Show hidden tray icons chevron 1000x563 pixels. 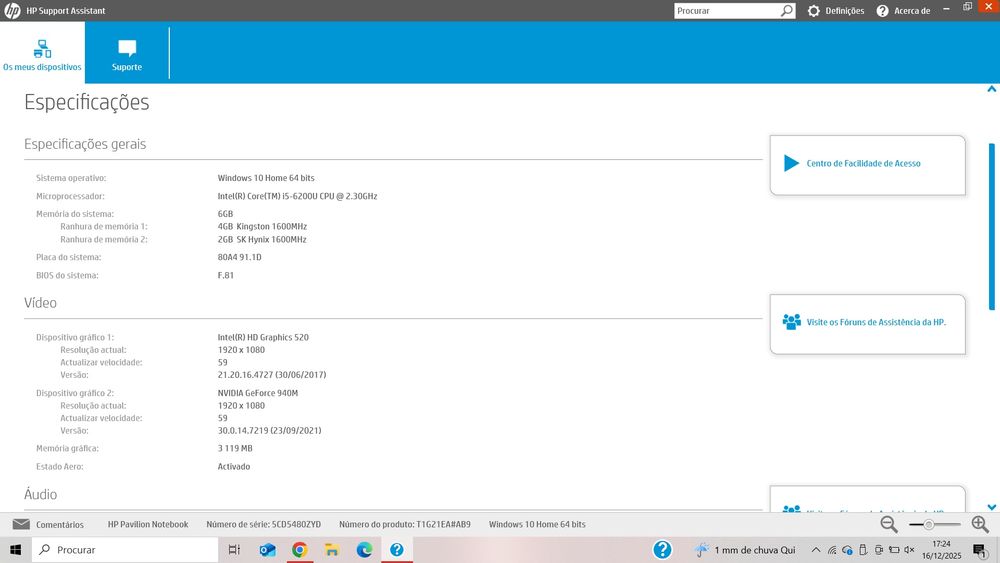[816, 550]
